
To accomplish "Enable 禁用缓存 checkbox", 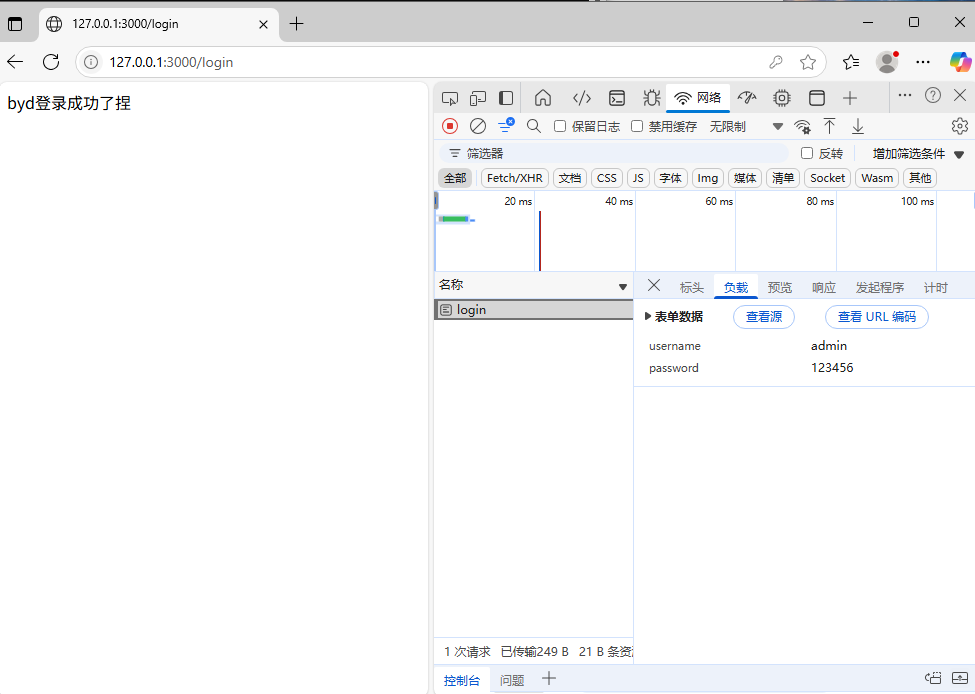I will coord(637,126).
